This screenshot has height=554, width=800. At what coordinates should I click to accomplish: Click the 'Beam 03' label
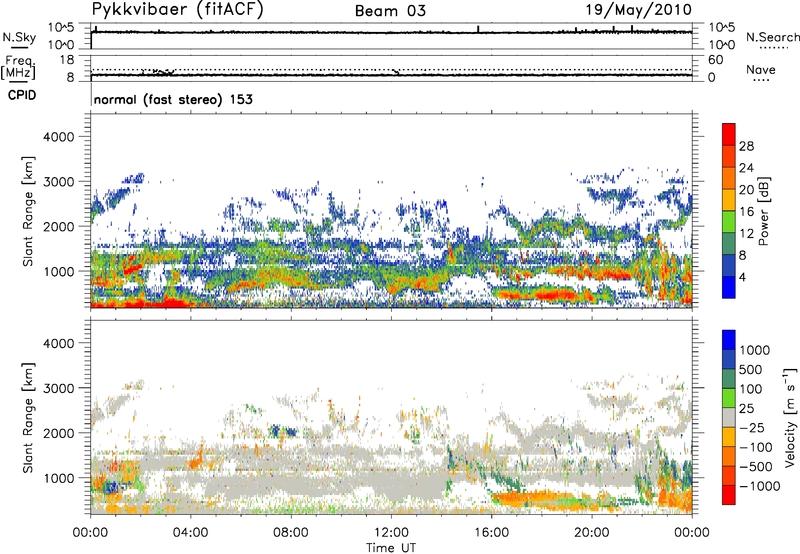(390, 11)
